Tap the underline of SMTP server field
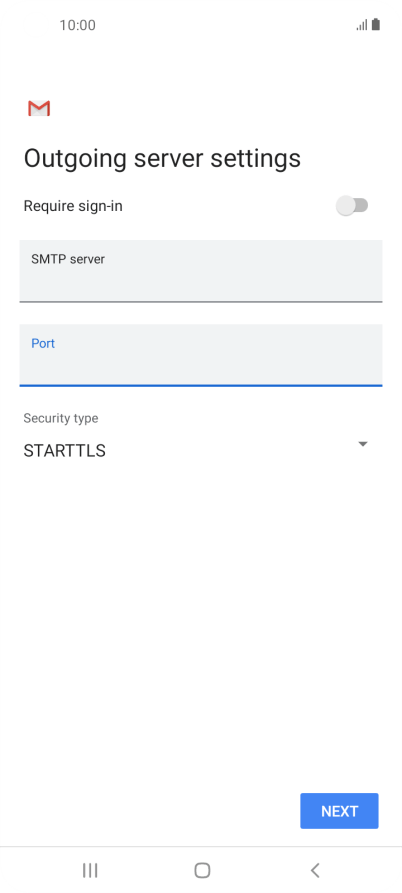 tap(201, 301)
